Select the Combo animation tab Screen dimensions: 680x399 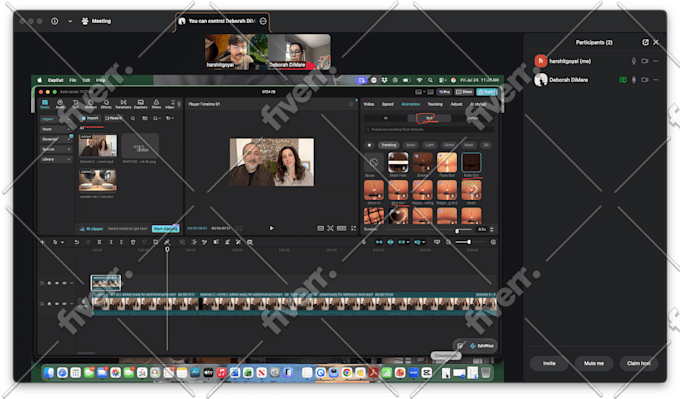click(472, 118)
